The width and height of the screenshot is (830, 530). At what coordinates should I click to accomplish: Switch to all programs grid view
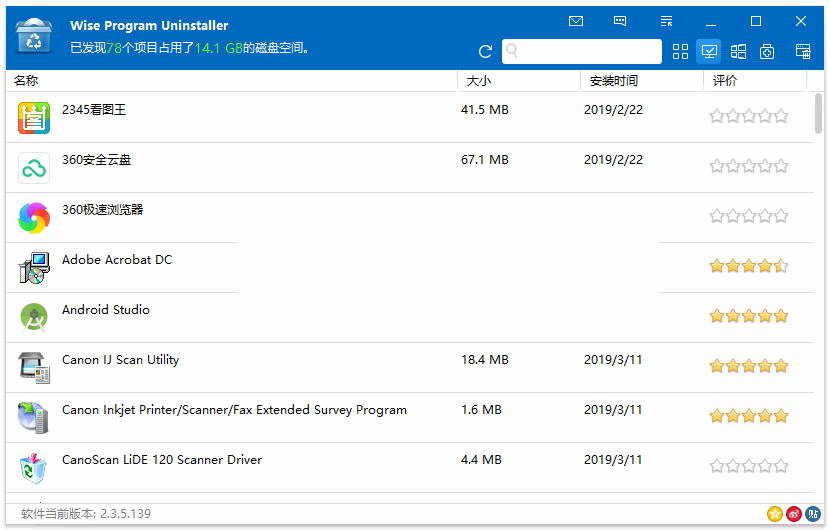click(x=681, y=52)
